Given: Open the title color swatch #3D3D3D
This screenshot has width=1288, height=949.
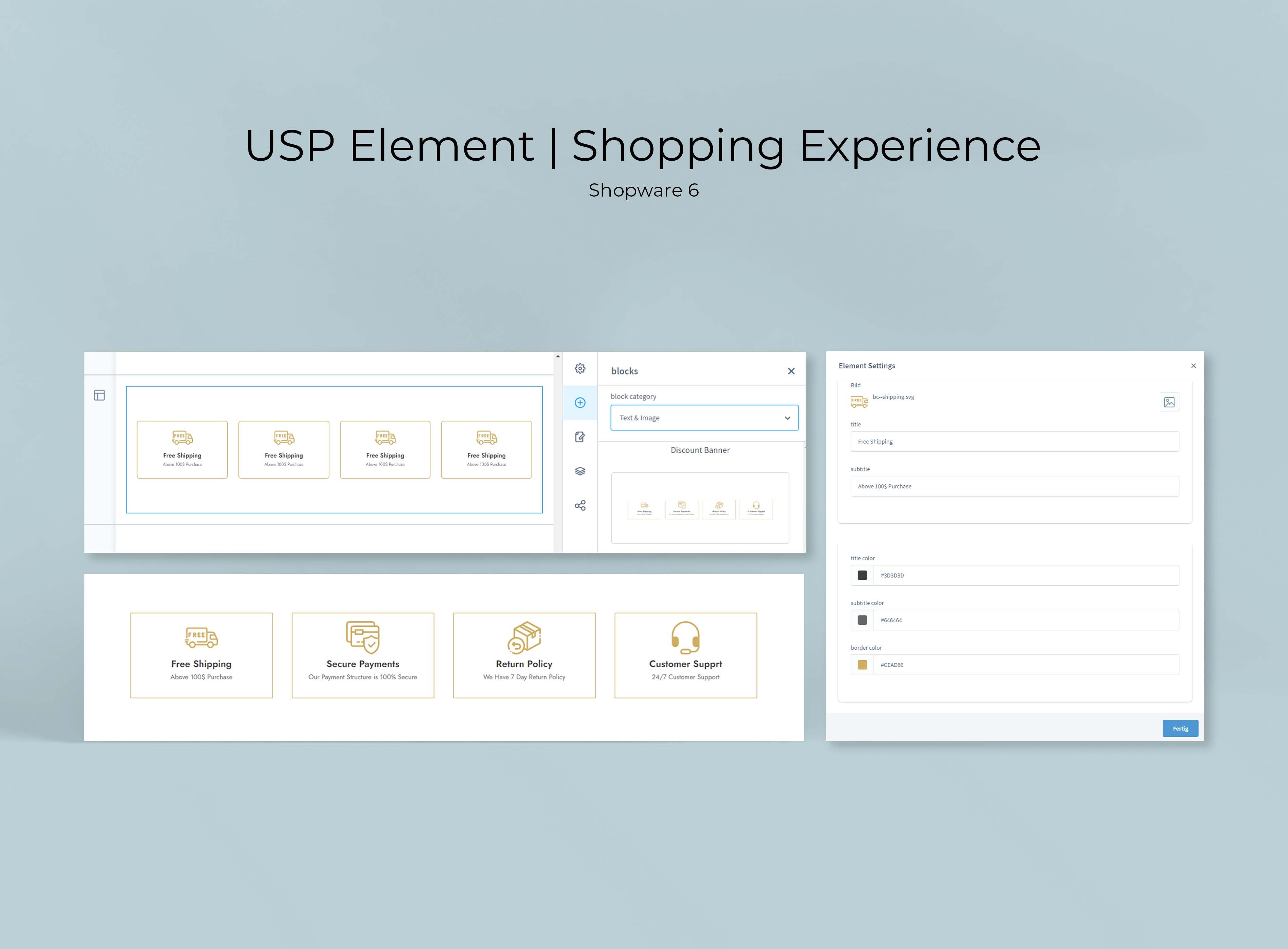Looking at the screenshot, I should click(862, 576).
